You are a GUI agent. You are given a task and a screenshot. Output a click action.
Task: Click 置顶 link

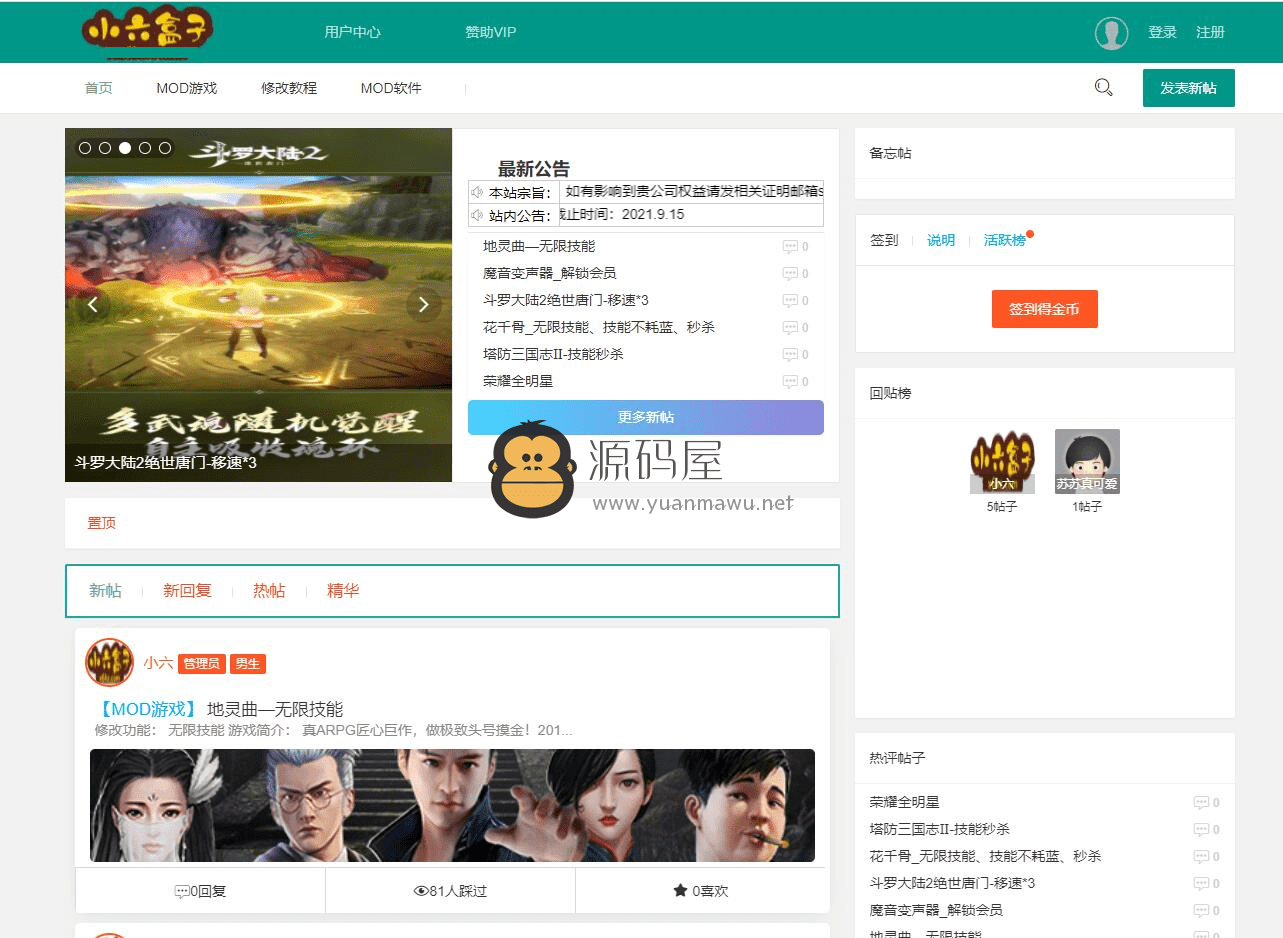coord(102,523)
